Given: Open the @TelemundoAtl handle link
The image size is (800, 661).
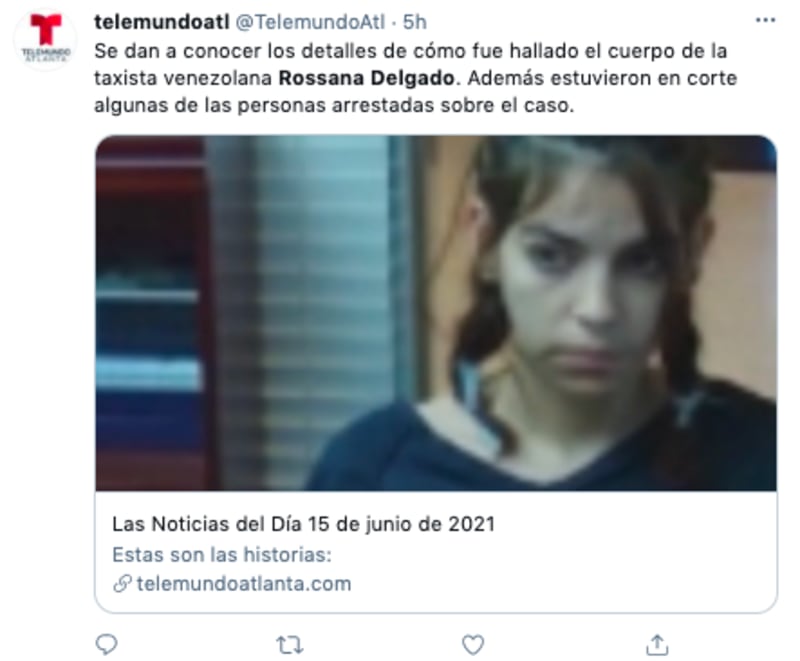Looking at the screenshot, I should (x=310, y=22).
